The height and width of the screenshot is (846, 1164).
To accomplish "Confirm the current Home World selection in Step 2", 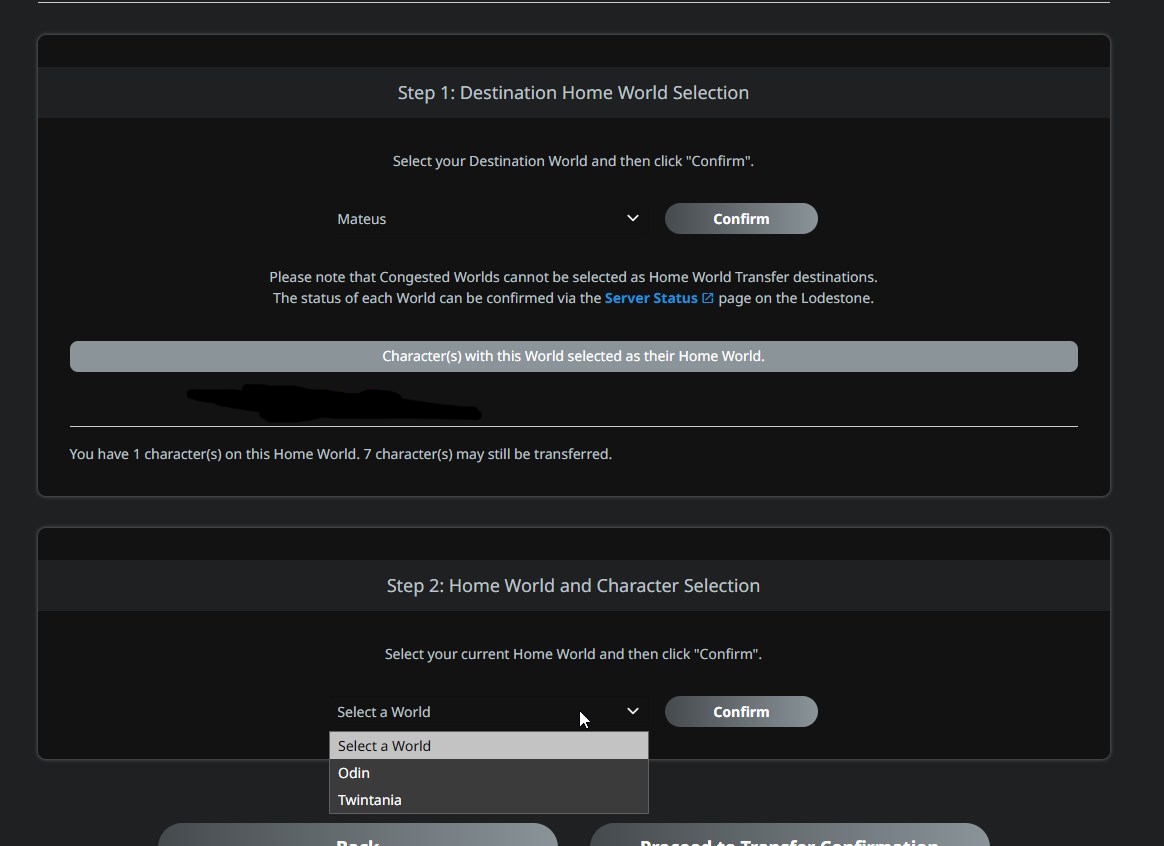I will [x=741, y=712].
